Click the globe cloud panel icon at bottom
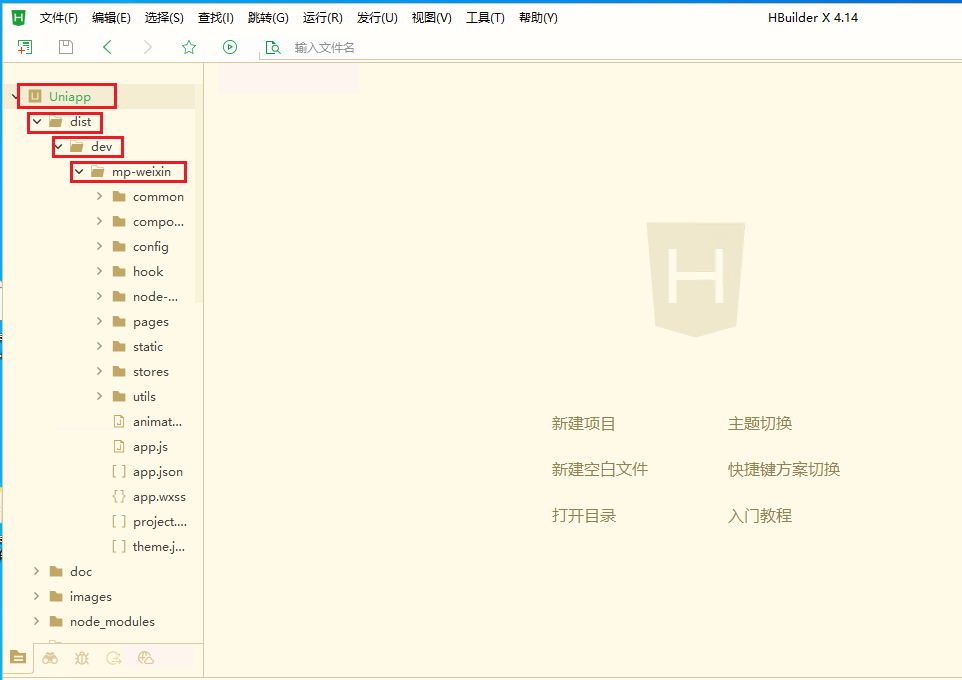962x680 pixels. pos(145,658)
